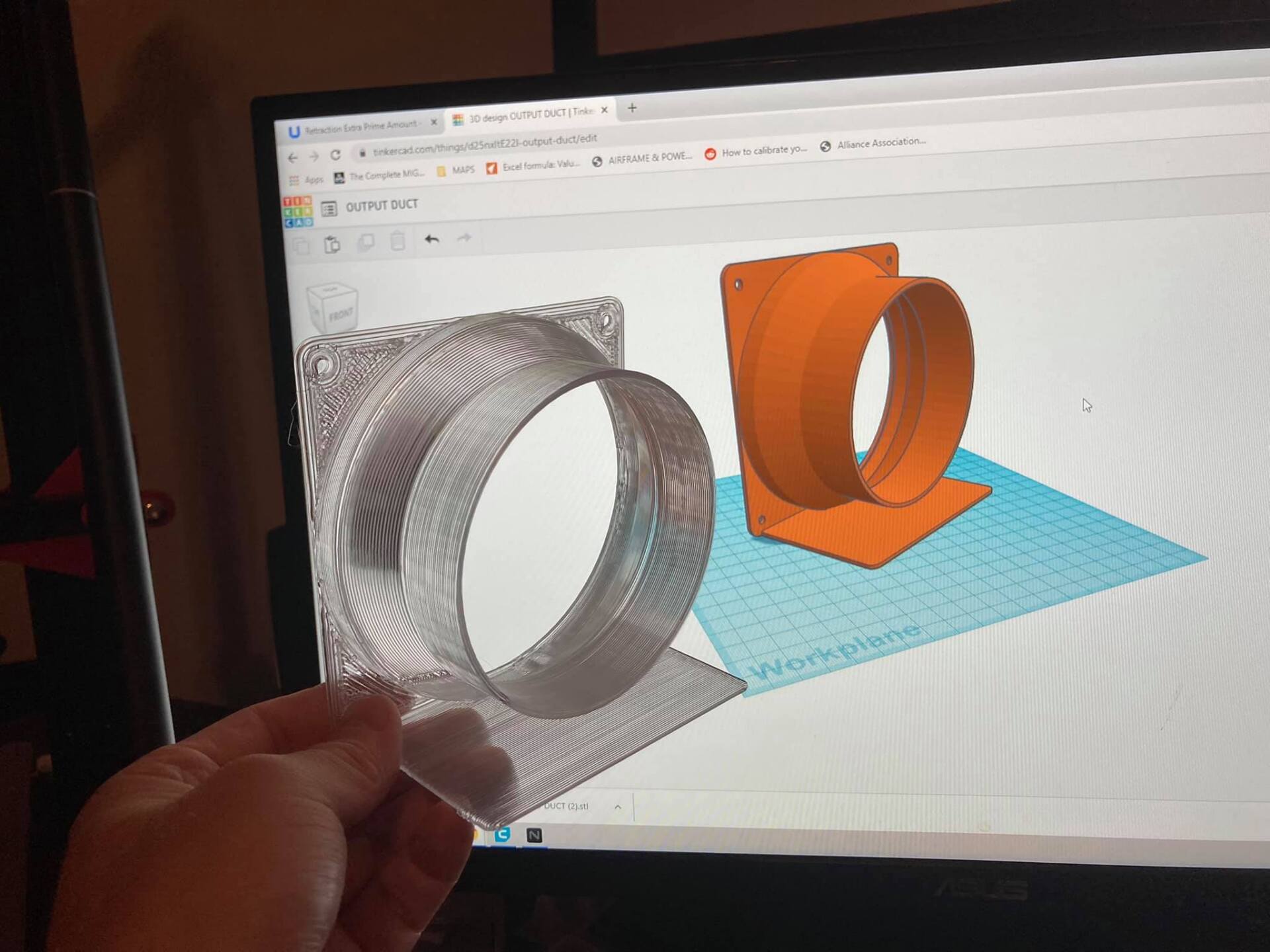Close the 3D design OUTPUT DUCT tab
Image resolution: width=1270 pixels, height=952 pixels.
(x=604, y=110)
